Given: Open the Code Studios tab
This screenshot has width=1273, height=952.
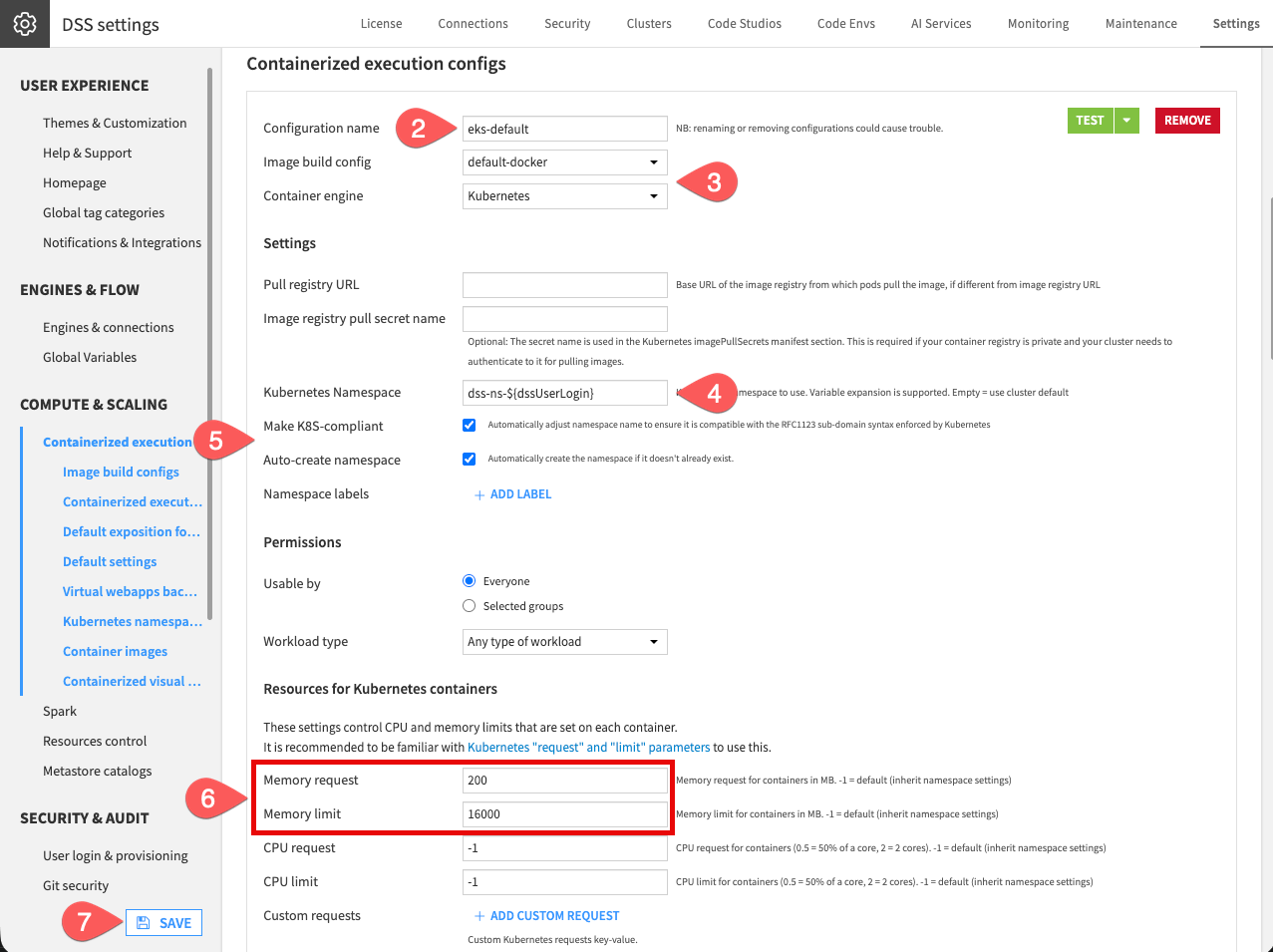Looking at the screenshot, I should point(745,24).
